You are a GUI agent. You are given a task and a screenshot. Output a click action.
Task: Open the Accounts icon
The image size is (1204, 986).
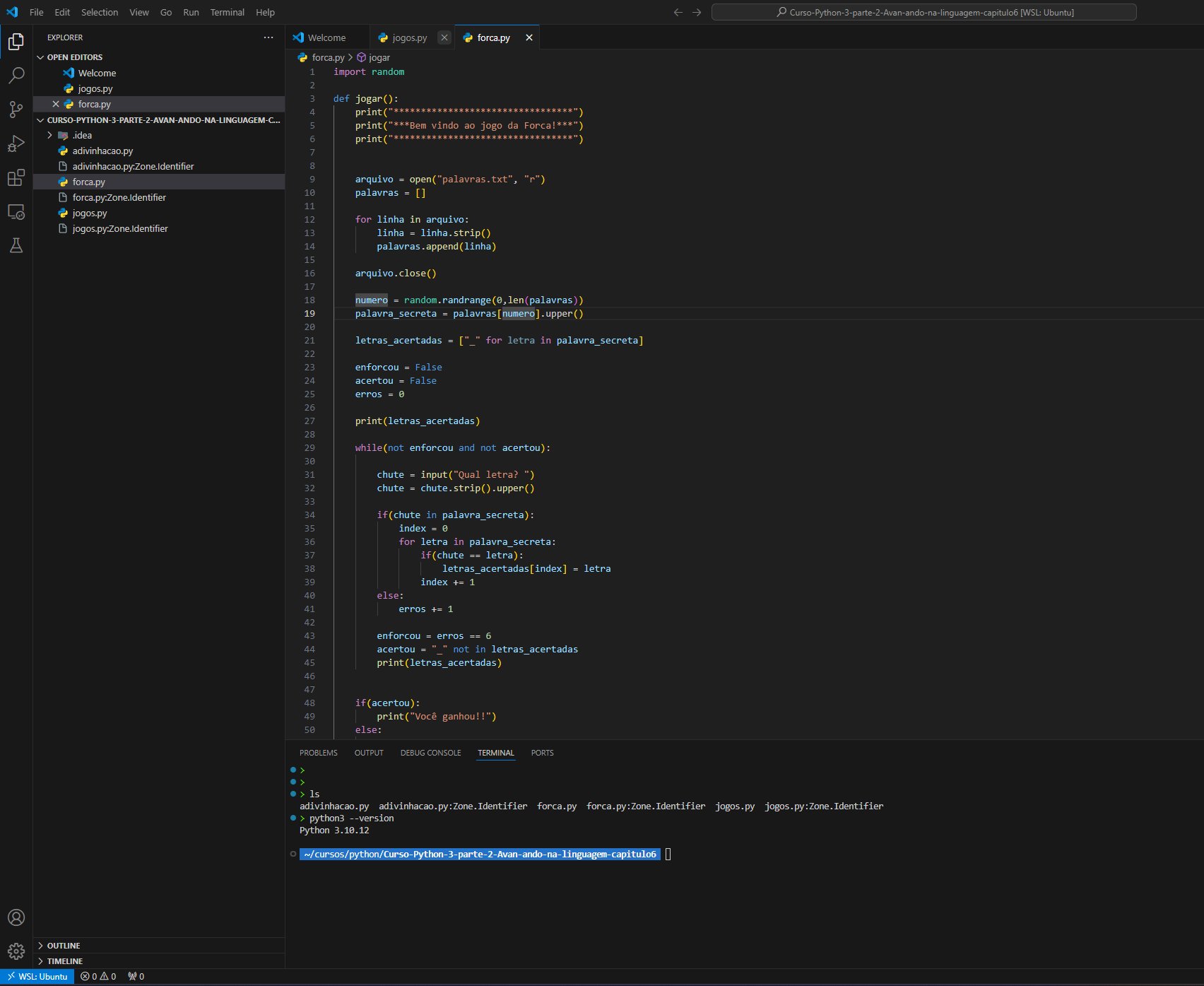16,917
